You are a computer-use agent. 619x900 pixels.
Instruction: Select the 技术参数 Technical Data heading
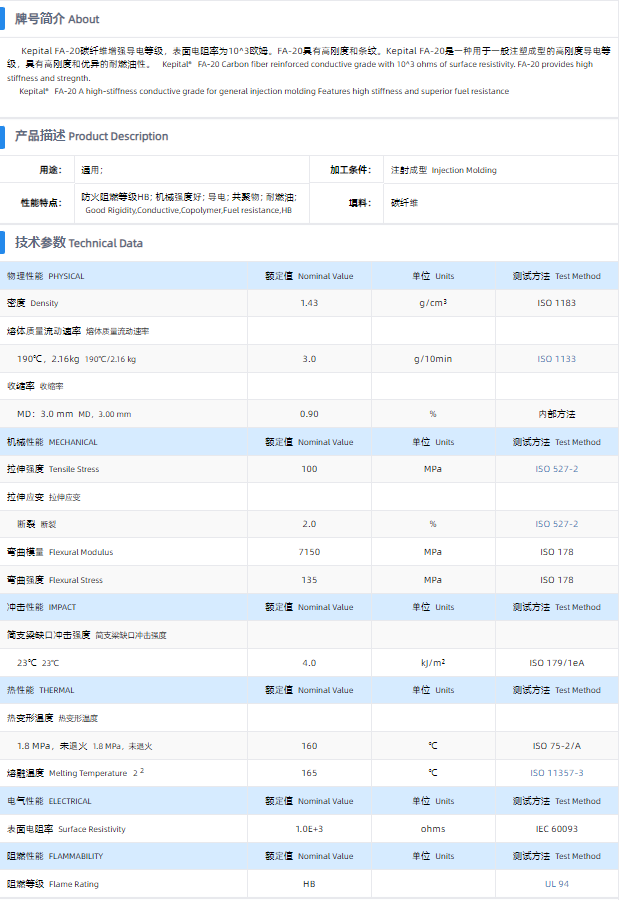[x=78, y=243]
